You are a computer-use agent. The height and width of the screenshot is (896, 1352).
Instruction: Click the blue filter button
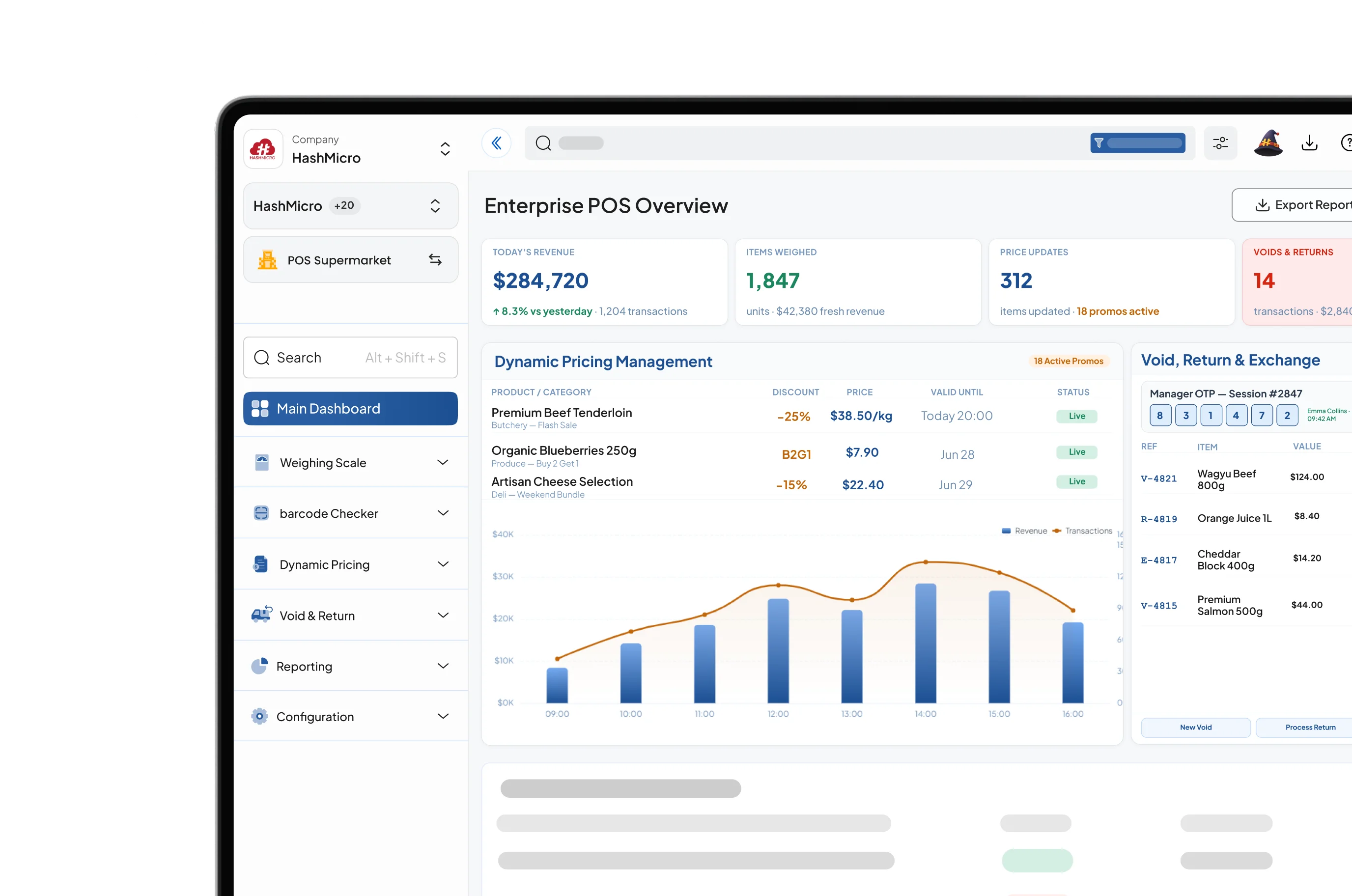click(1137, 143)
